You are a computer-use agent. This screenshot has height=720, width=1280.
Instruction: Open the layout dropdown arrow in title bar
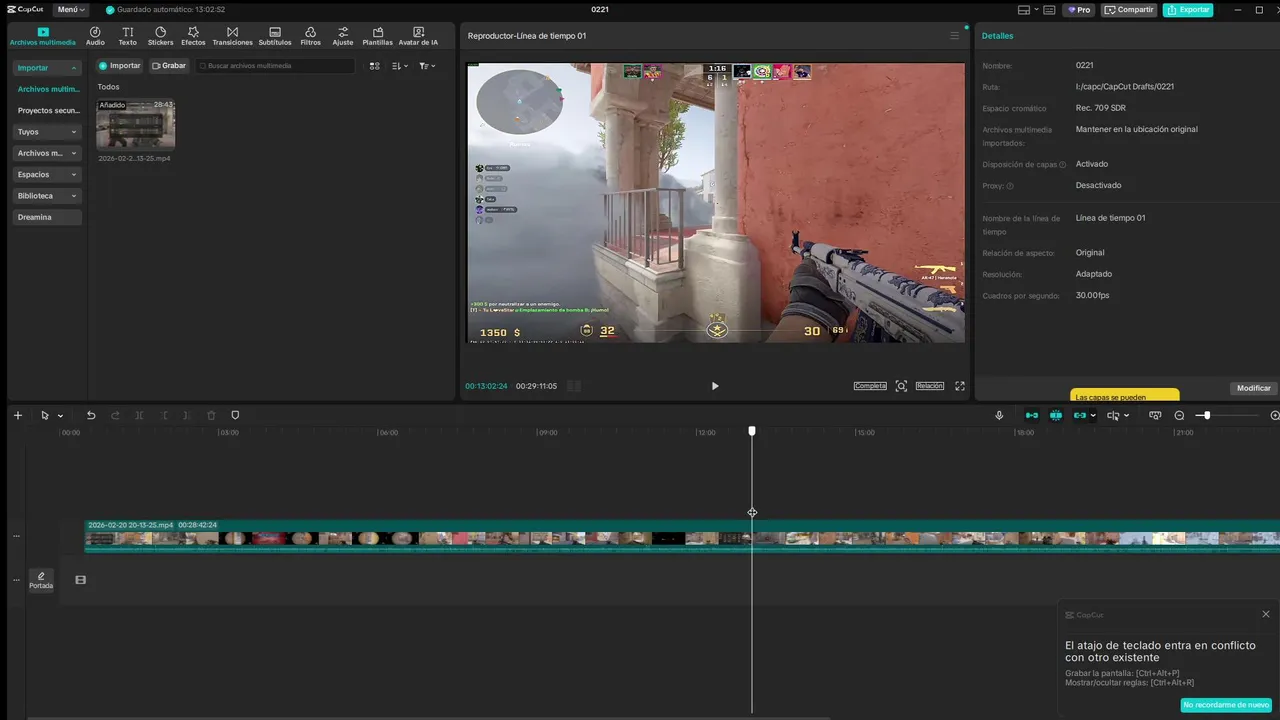coord(1036,10)
